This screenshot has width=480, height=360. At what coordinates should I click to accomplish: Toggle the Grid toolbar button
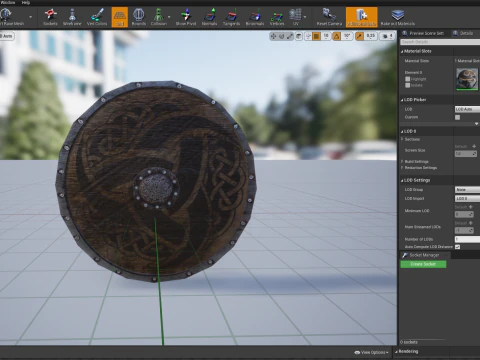click(120, 17)
